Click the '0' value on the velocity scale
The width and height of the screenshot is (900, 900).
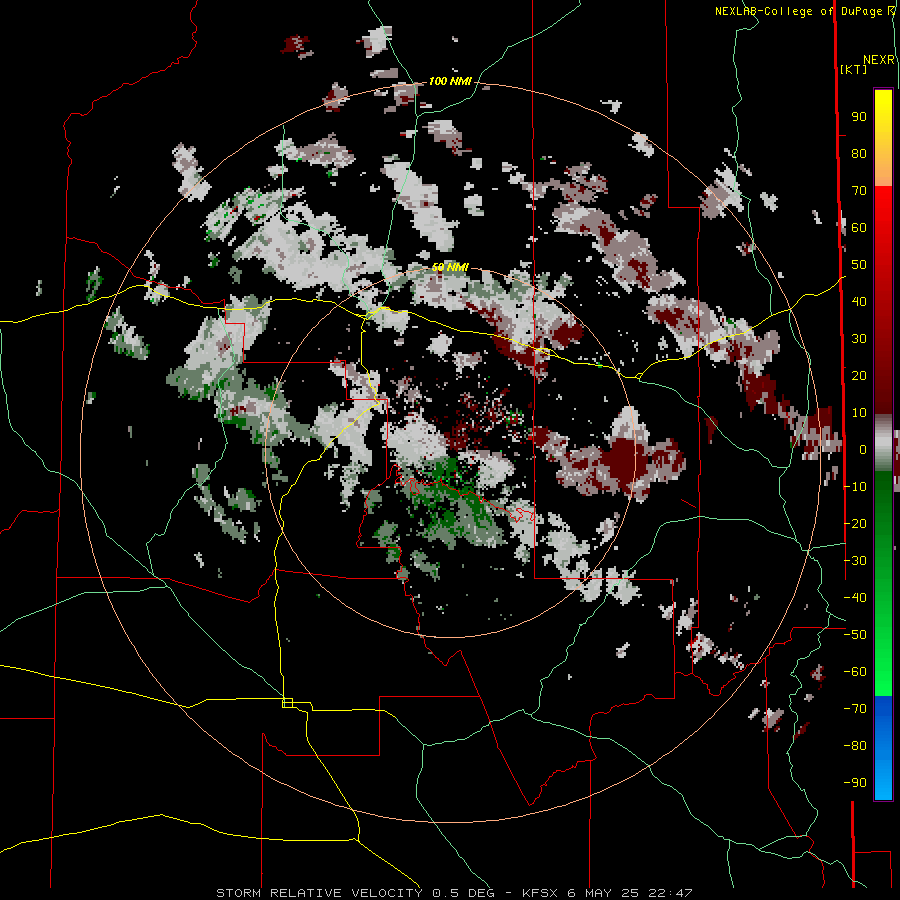(863, 450)
